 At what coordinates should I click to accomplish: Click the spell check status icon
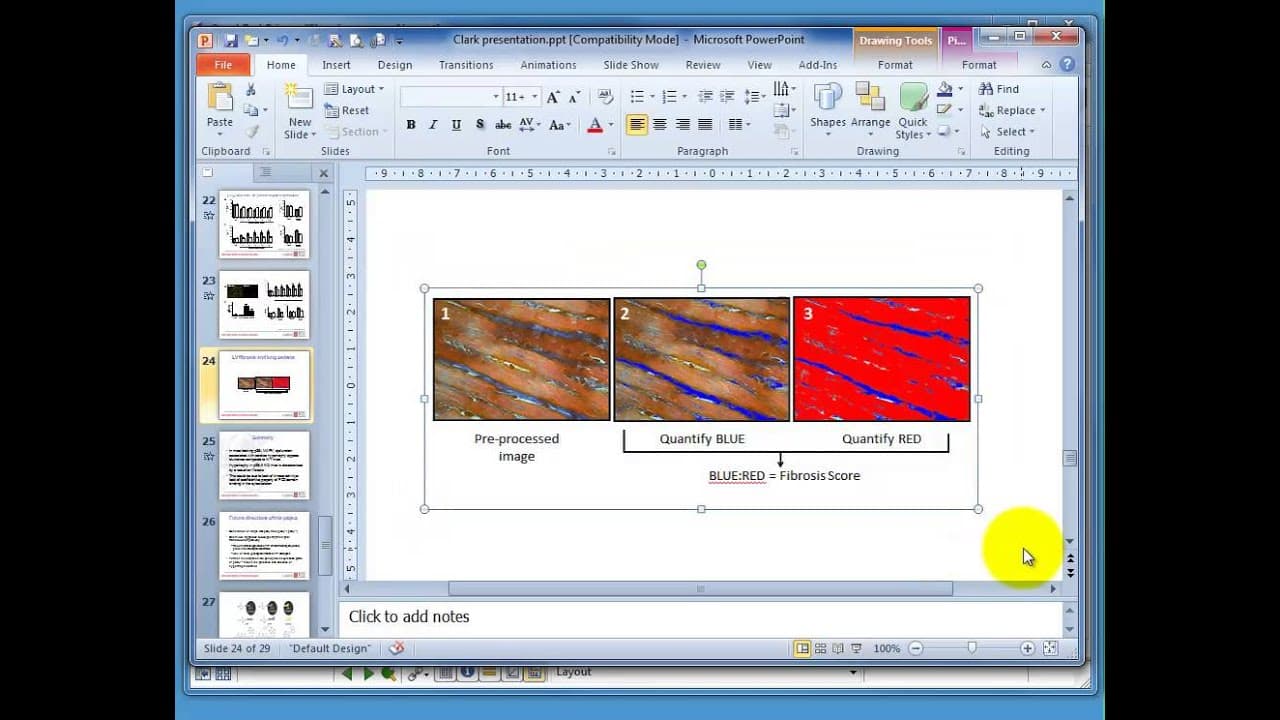tap(396, 648)
